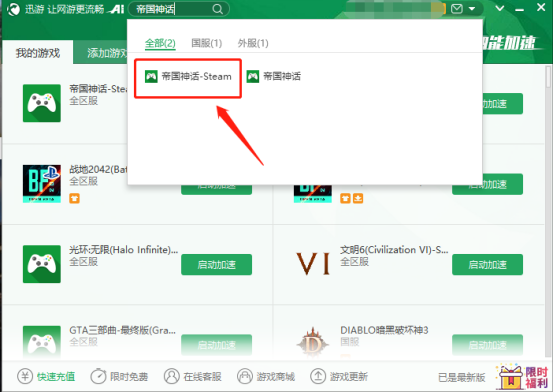
Task: Click the 游戏更新 upload icon
Action: (318, 376)
